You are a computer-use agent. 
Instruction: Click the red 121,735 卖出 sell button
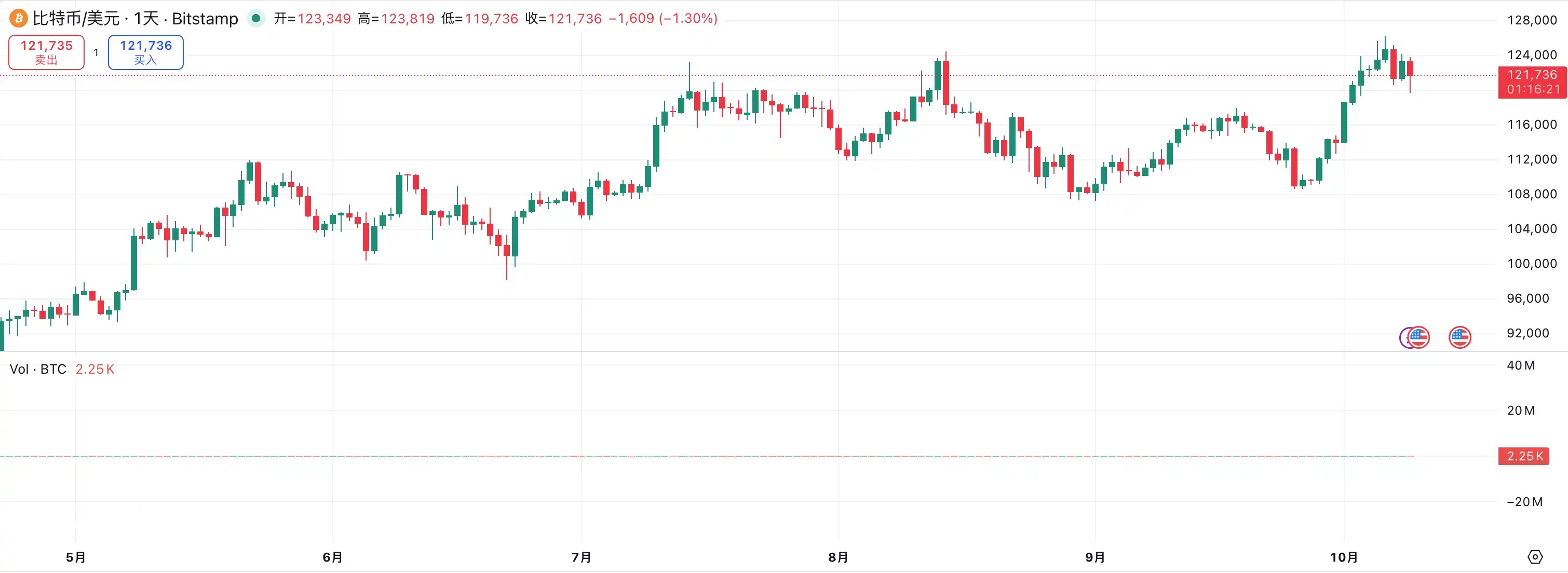(x=46, y=52)
